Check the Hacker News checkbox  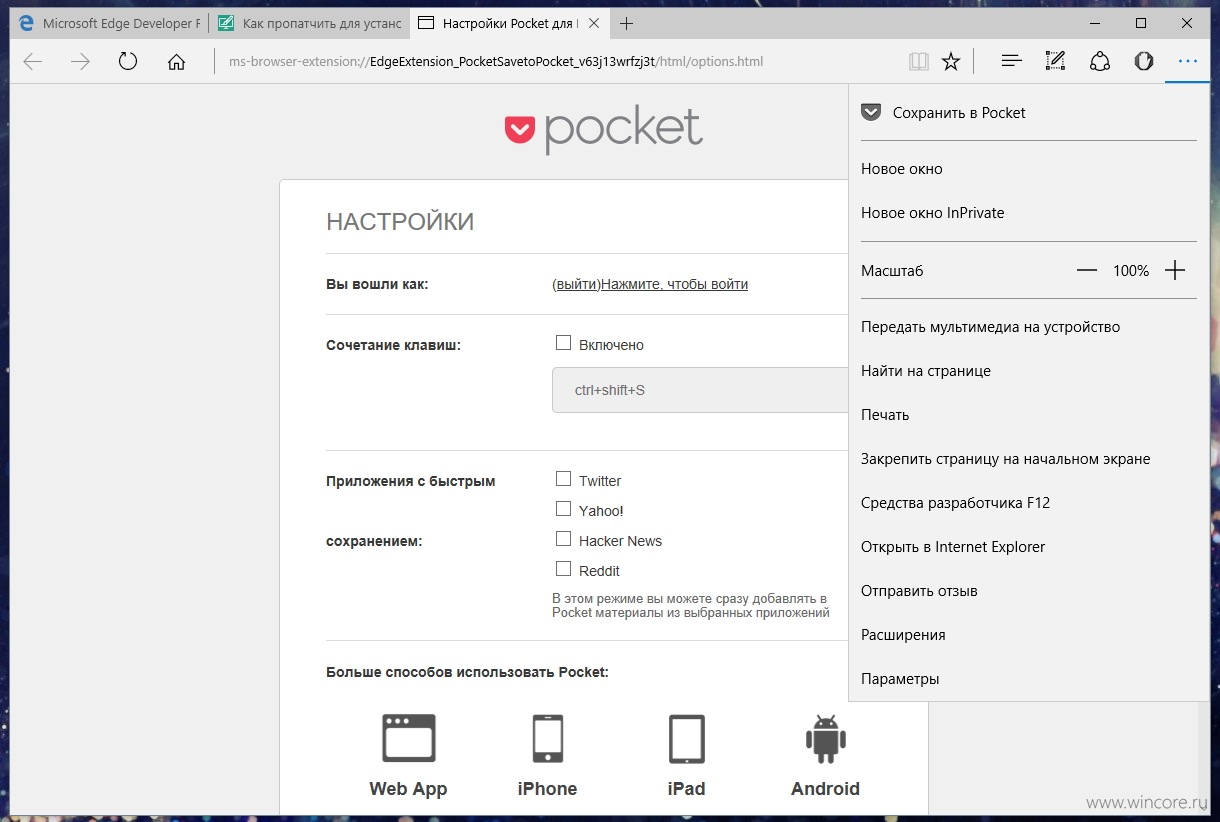point(563,539)
